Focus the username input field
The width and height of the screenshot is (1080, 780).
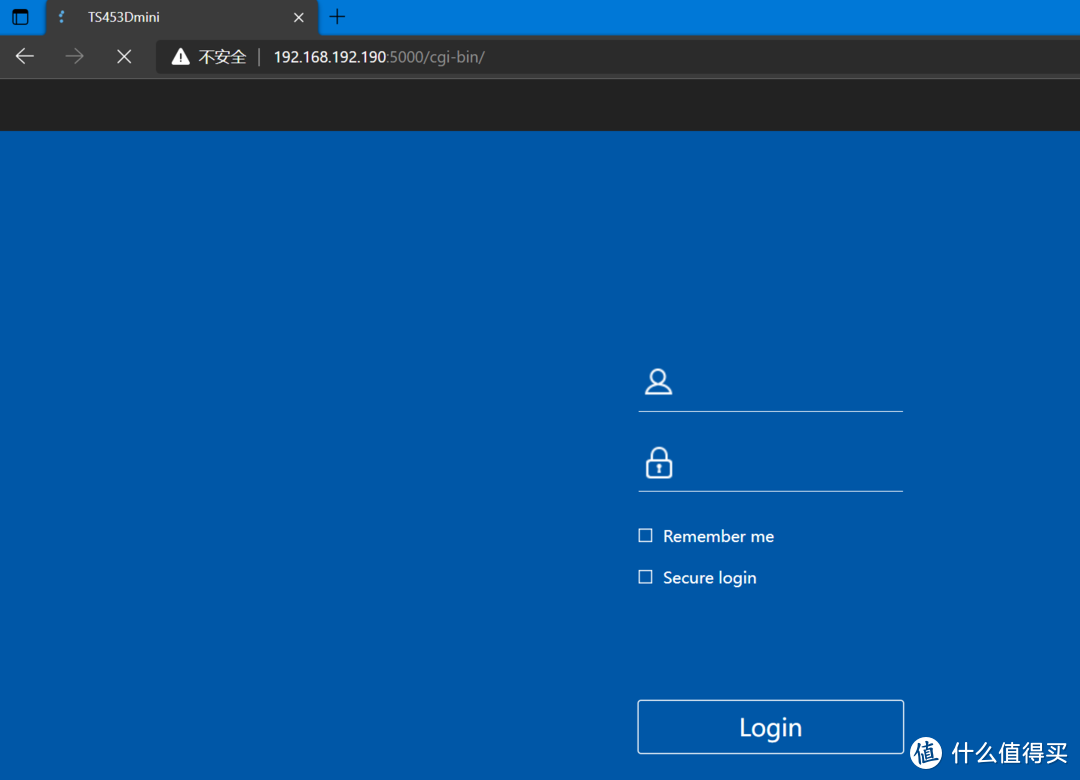coord(790,384)
